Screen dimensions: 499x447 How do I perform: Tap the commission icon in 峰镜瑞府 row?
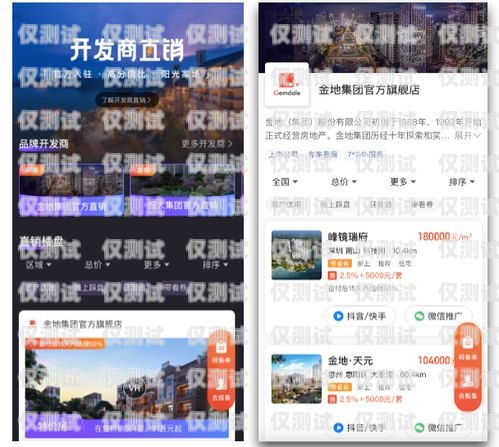click(x=332, y=276)
